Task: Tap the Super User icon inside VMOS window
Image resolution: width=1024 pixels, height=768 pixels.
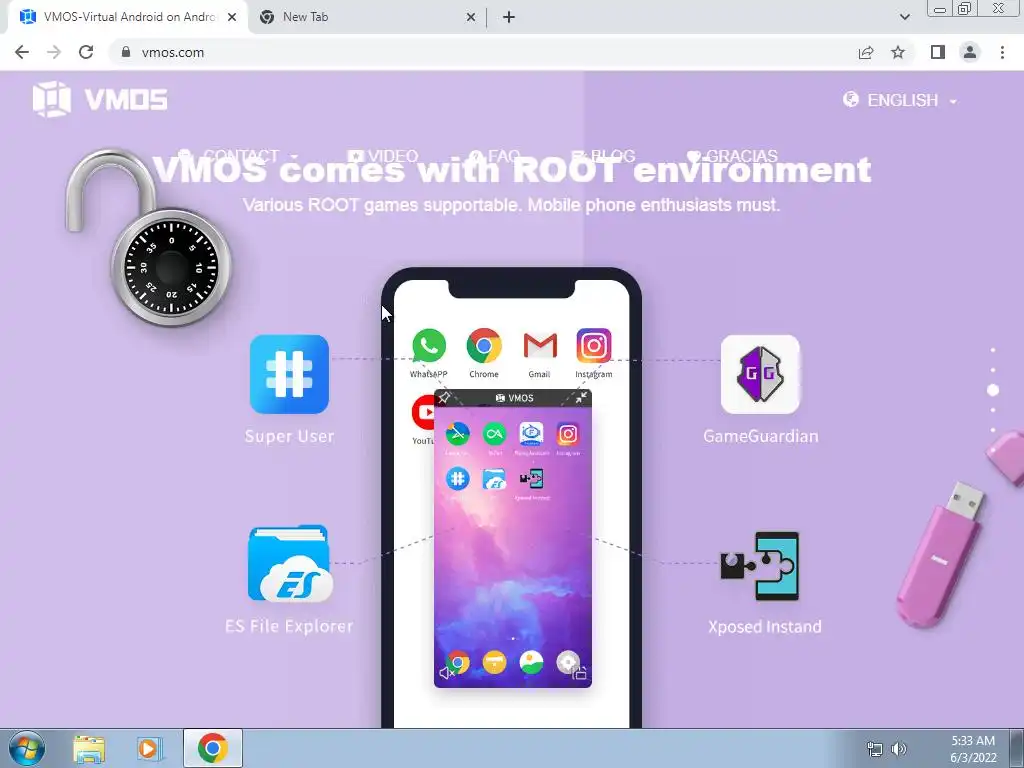Action: [x=458, y=479]
